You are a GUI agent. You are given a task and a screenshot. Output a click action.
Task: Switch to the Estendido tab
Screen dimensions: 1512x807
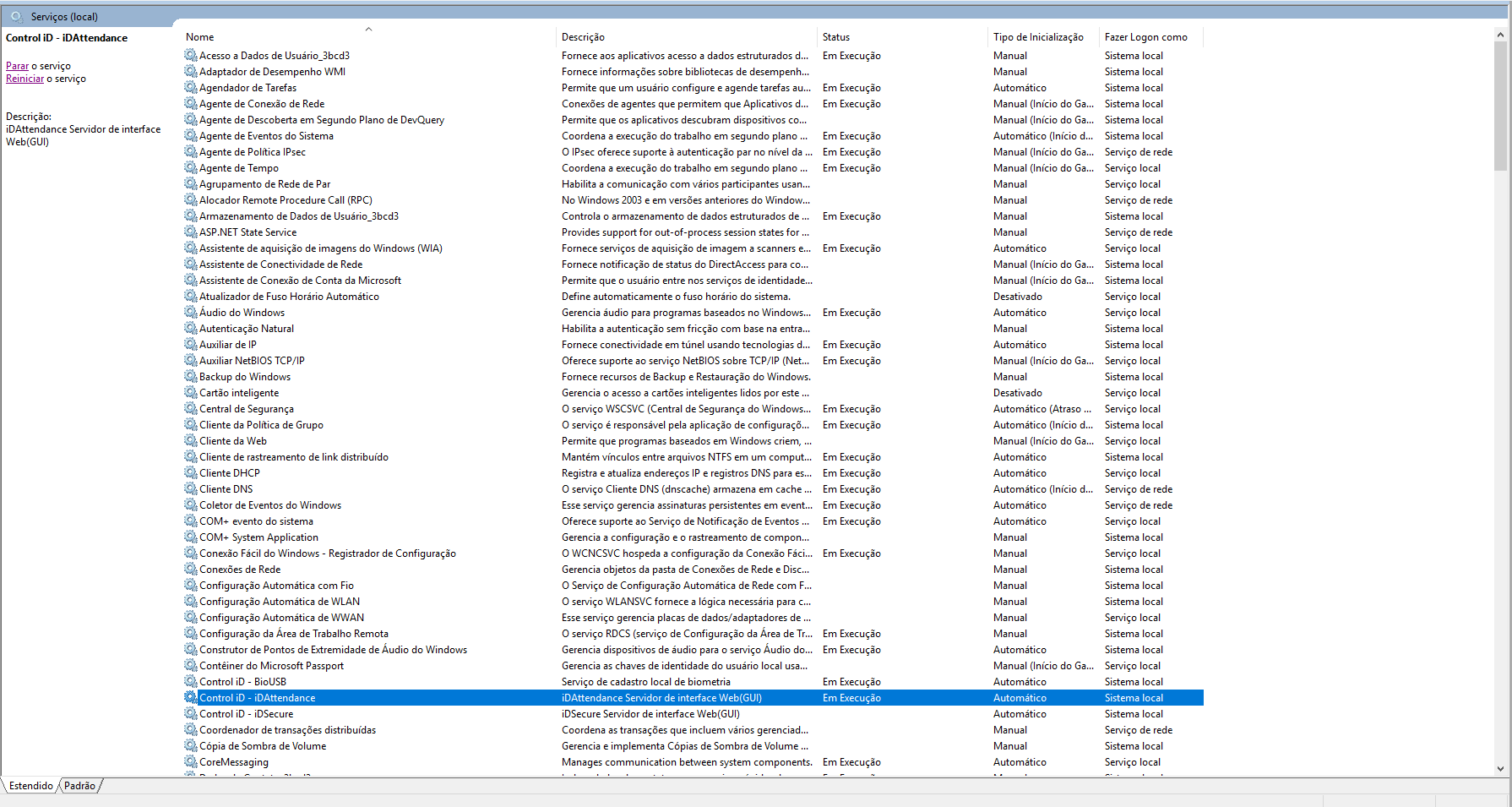pyautogui.click(x=31, y=786)
